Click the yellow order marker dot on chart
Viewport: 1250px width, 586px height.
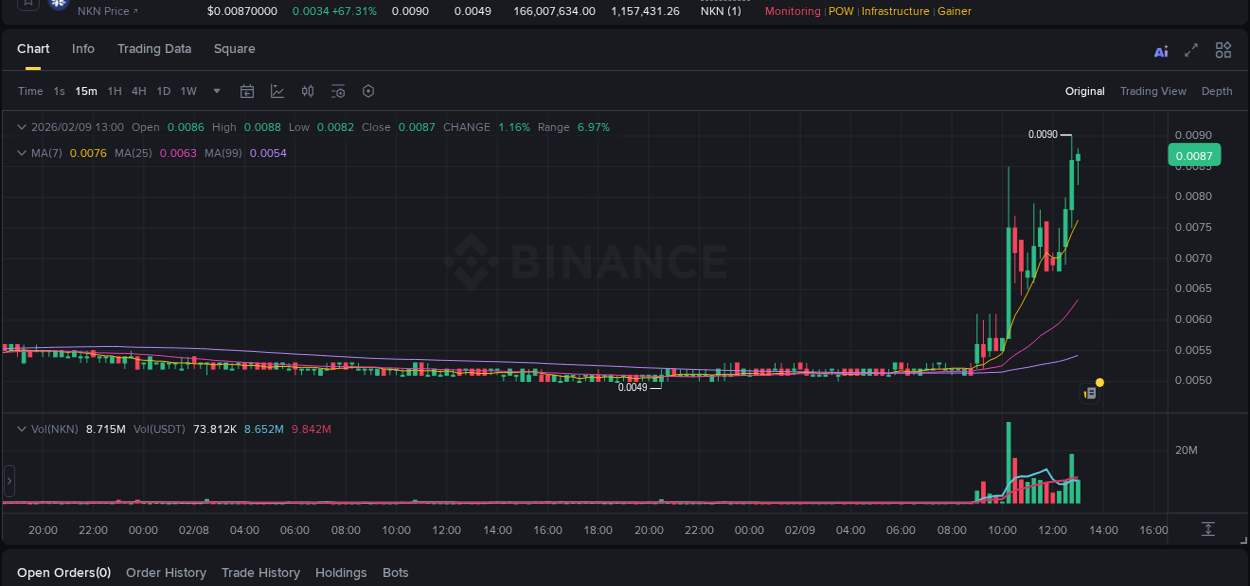coord(1098,383)
